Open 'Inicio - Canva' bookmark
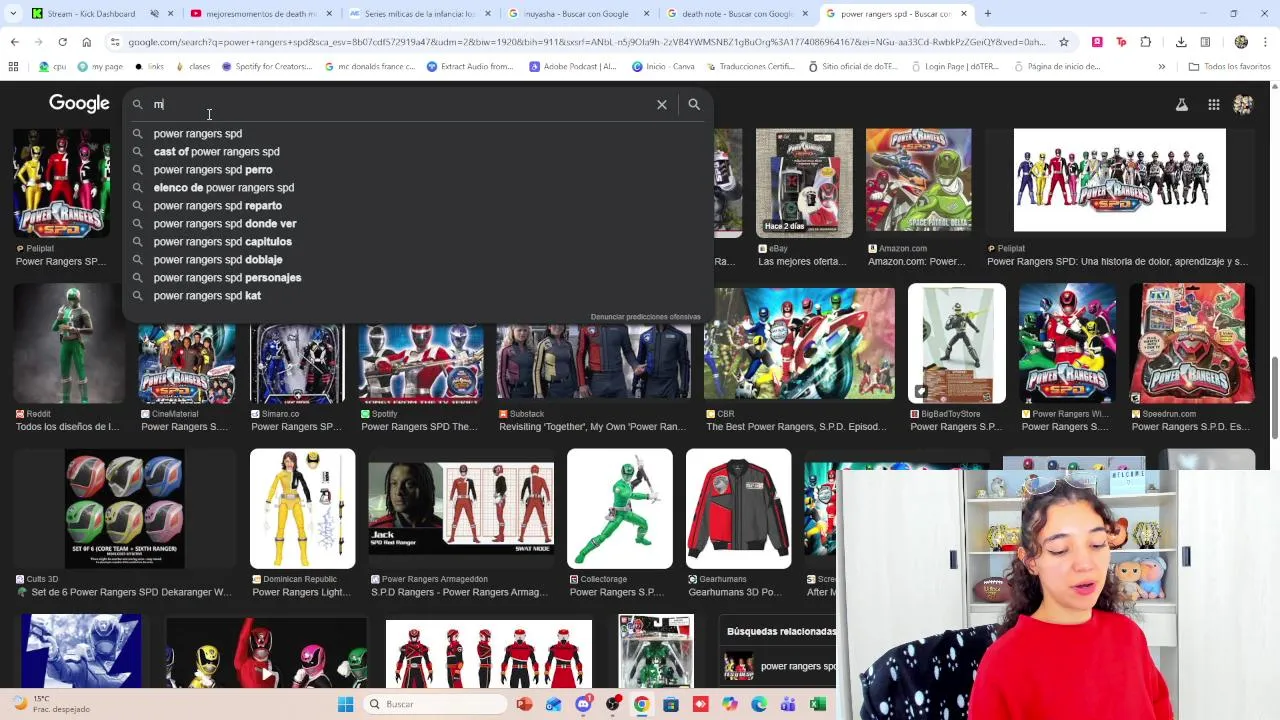This screenshot has height=720, width=1280. coord(663,67)
